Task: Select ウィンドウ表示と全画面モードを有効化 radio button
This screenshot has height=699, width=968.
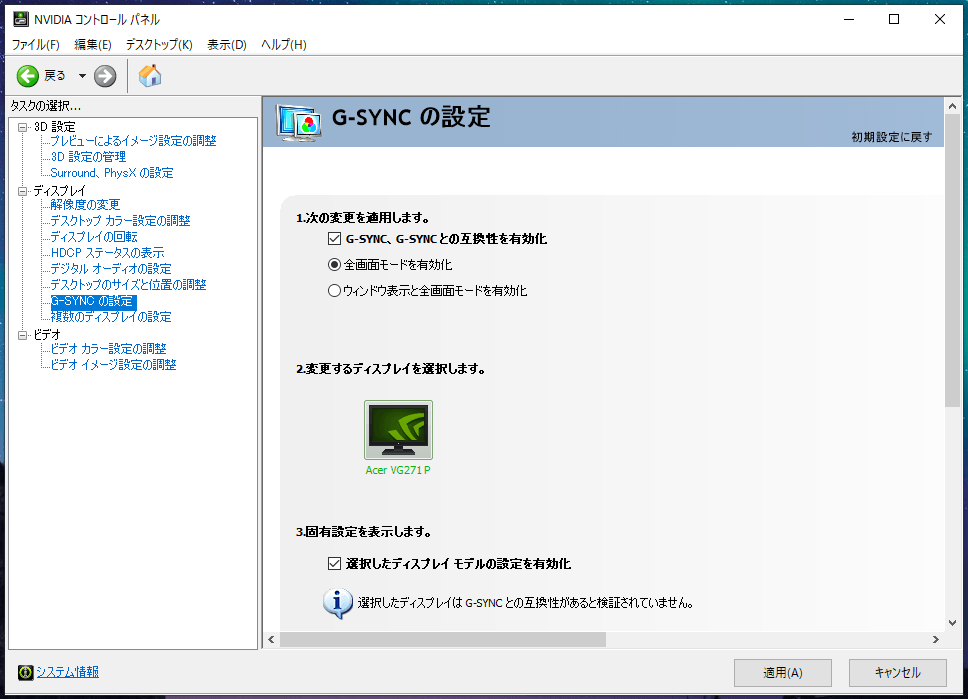Action: [334, 290]
